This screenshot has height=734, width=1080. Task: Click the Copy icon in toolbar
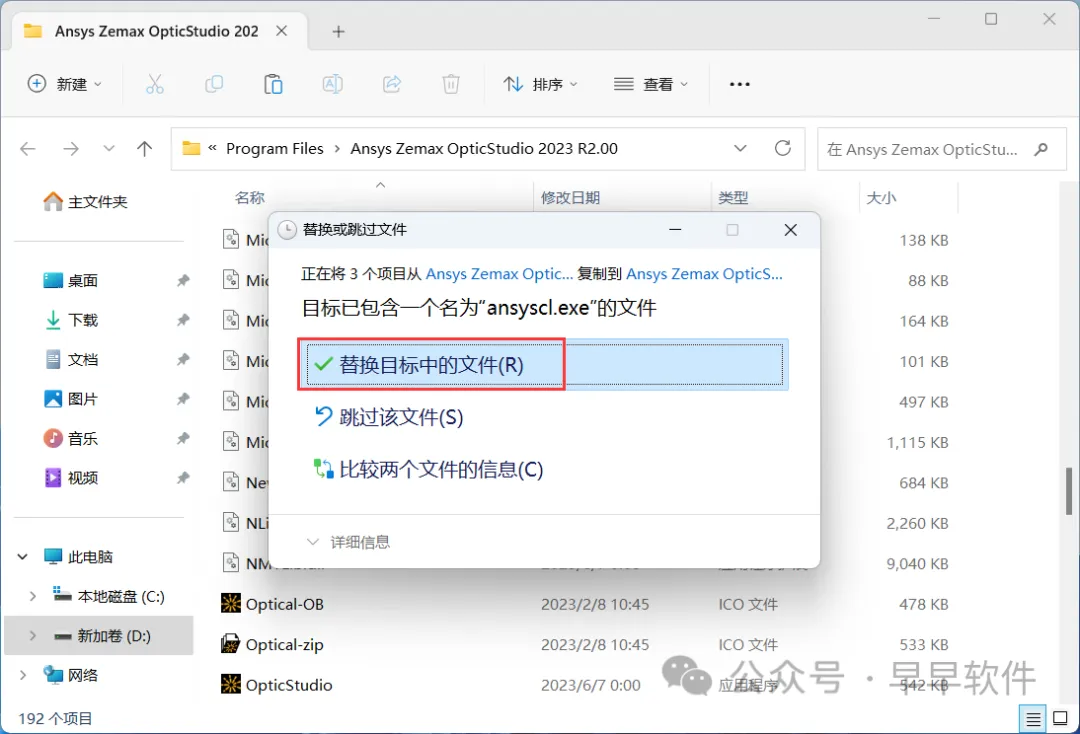(214, 84)
